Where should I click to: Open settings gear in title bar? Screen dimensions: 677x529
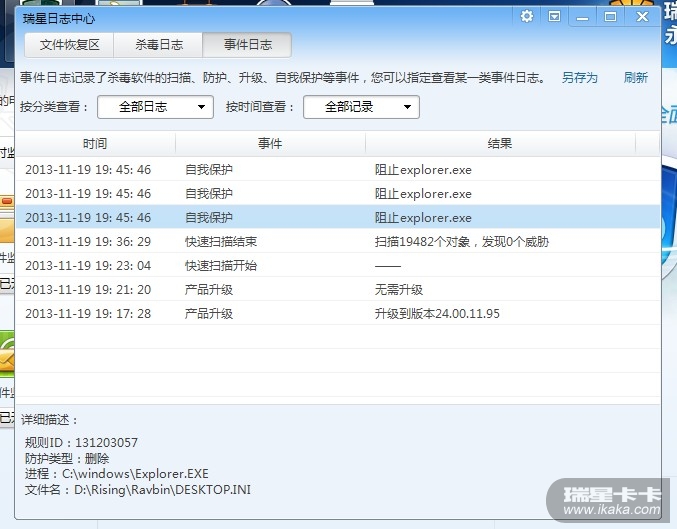(x=527, y=17)
